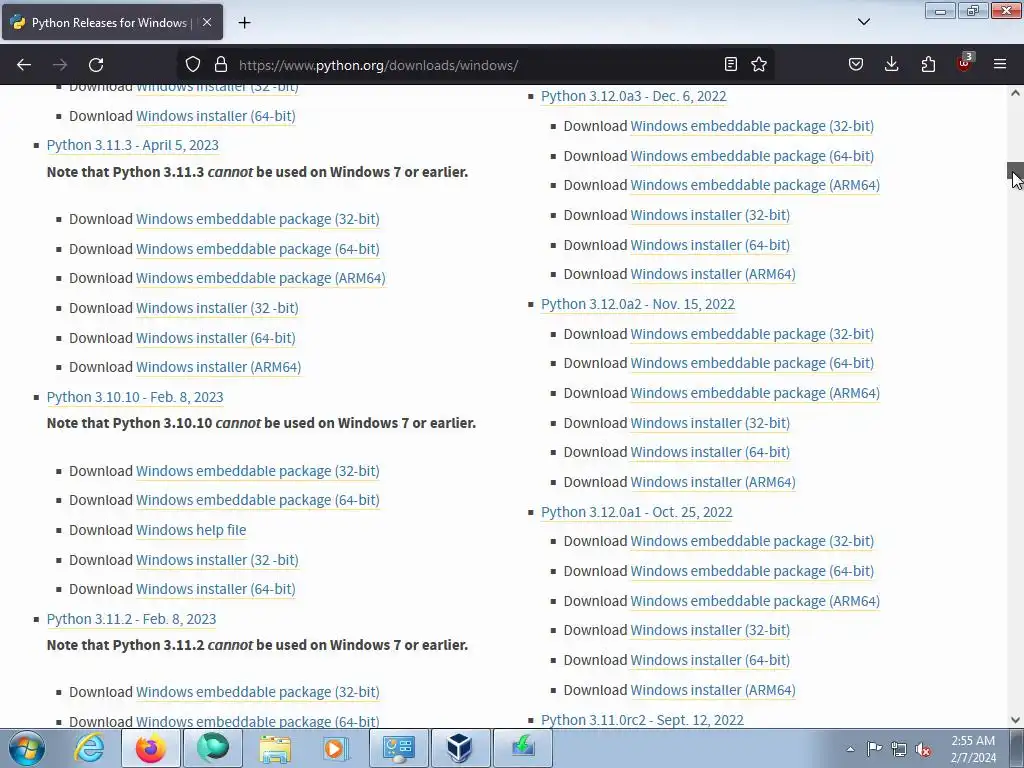Download Python 3.12.0a2 embeddable package (64-bit)
This screenshot has height=768, width=1024.
[x=752, y=363]
